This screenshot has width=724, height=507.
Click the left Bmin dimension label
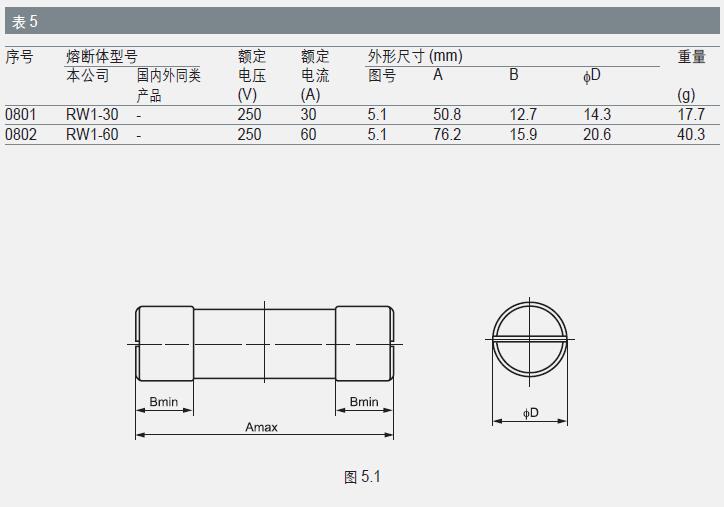coord(164,402)
